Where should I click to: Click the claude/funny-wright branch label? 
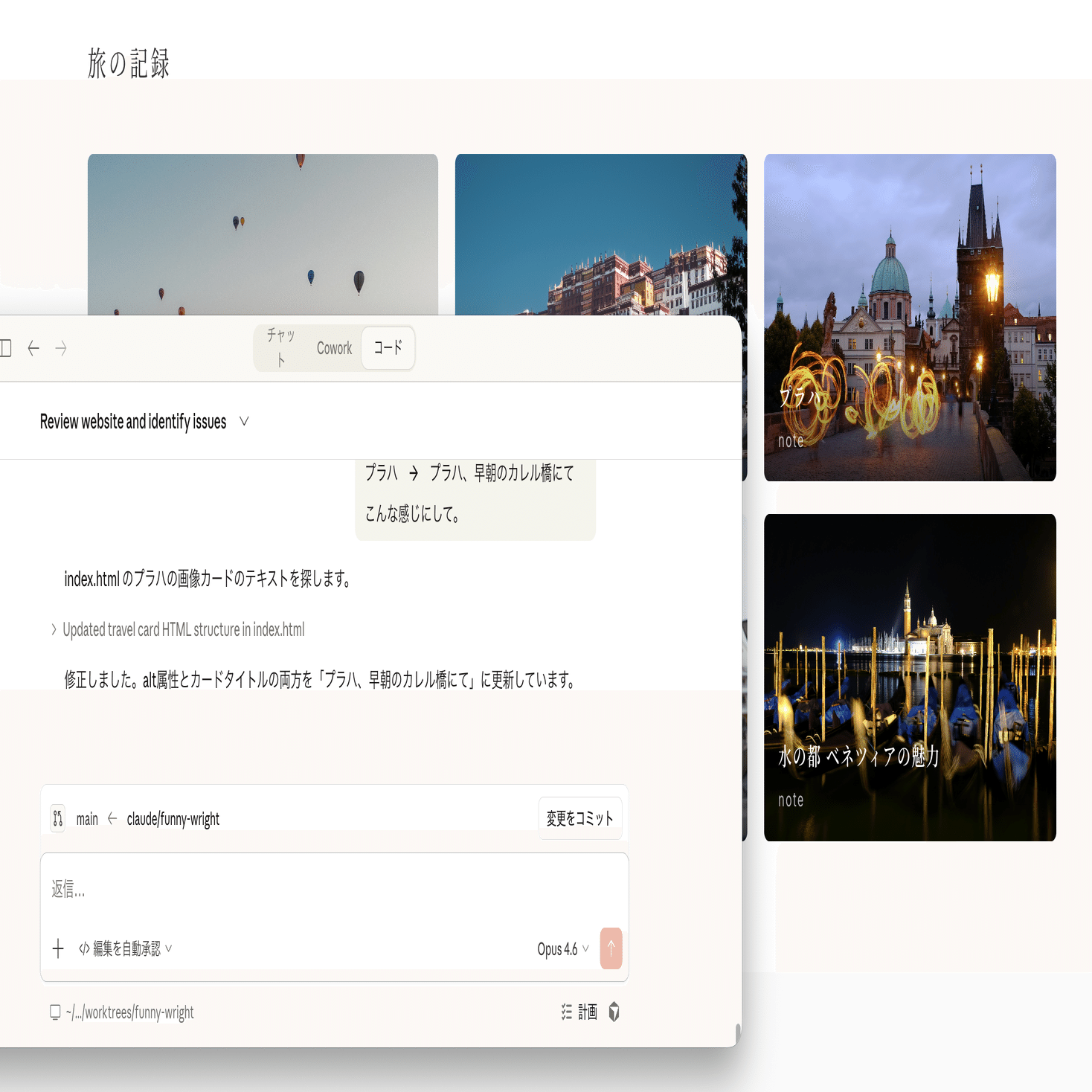(x=173, y=818)
